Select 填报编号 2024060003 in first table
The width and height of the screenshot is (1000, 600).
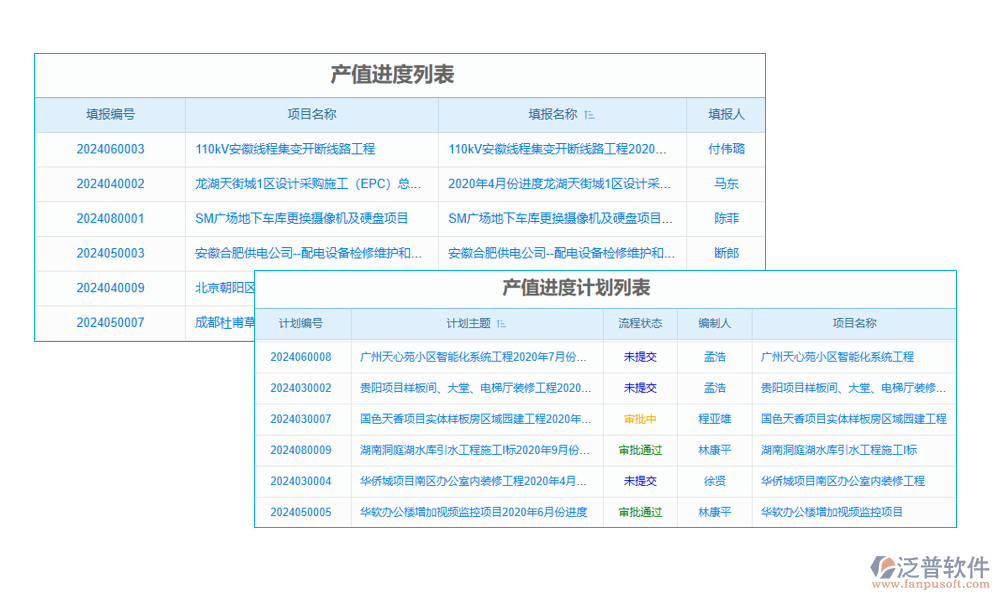point(110,148)
